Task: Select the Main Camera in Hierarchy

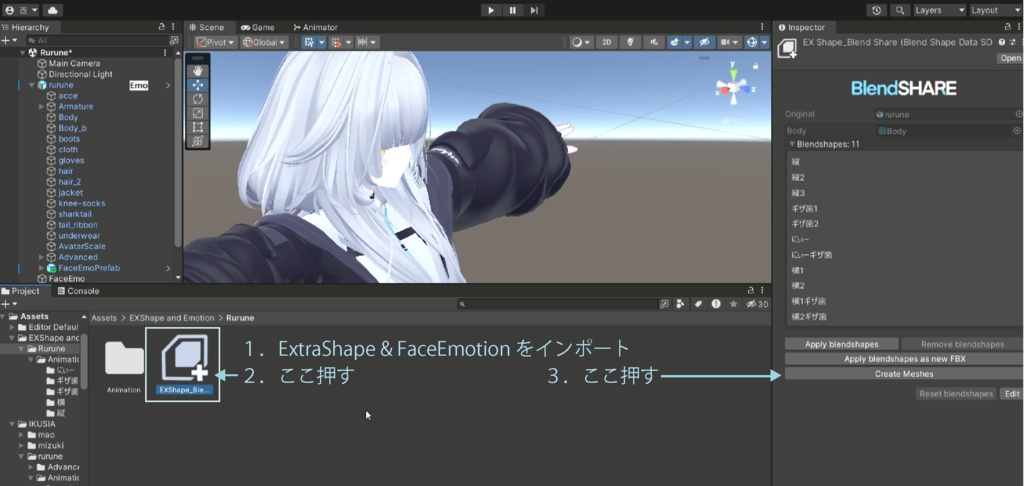Action: 74,63
